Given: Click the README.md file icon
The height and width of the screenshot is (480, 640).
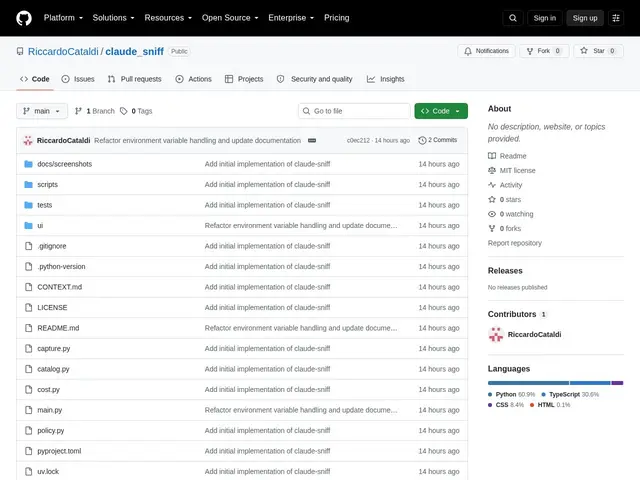Looking at the screenshot, I should click(x=28, y=328).
